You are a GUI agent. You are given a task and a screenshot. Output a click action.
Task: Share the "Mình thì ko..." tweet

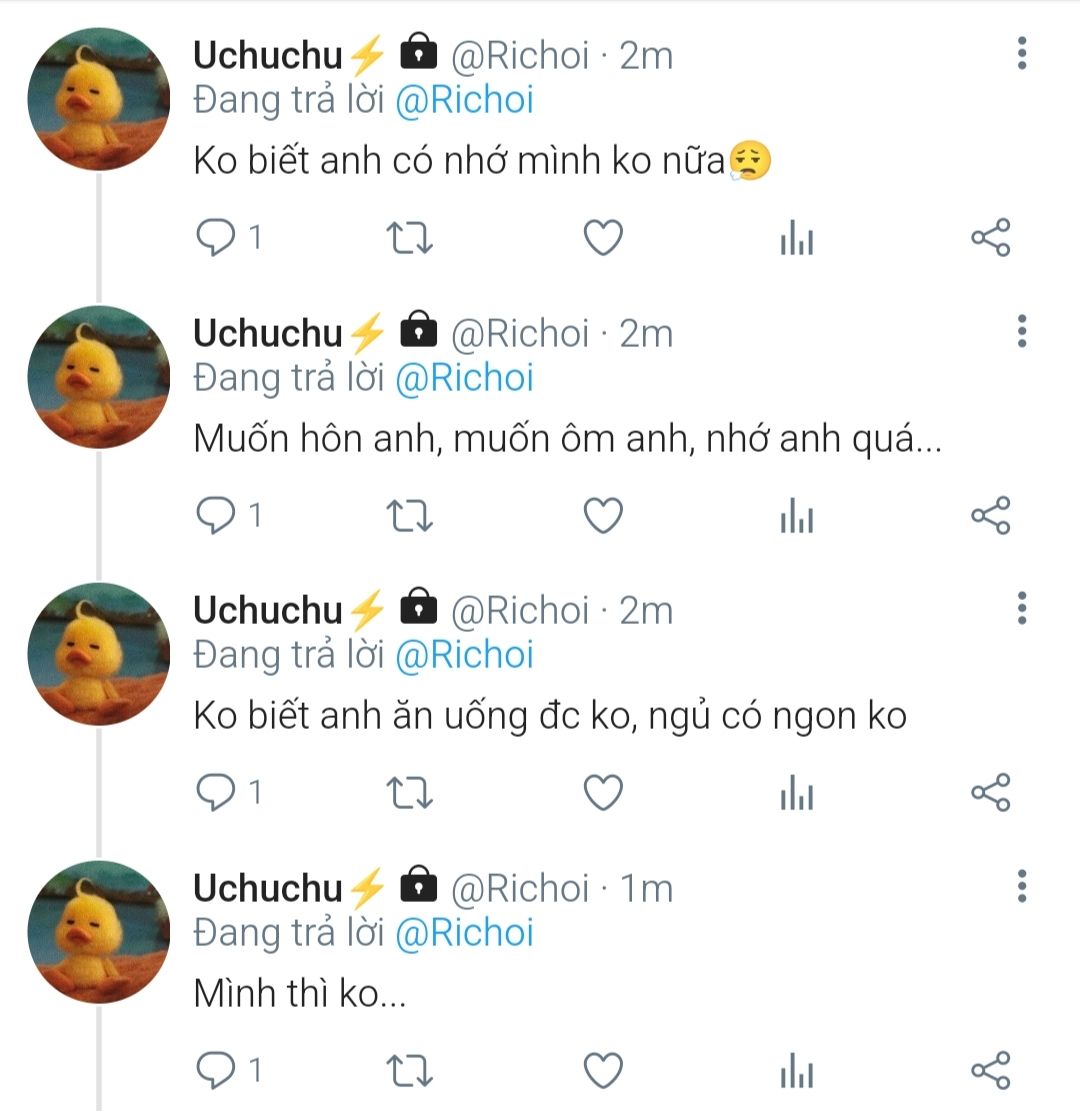(991, 1071)
